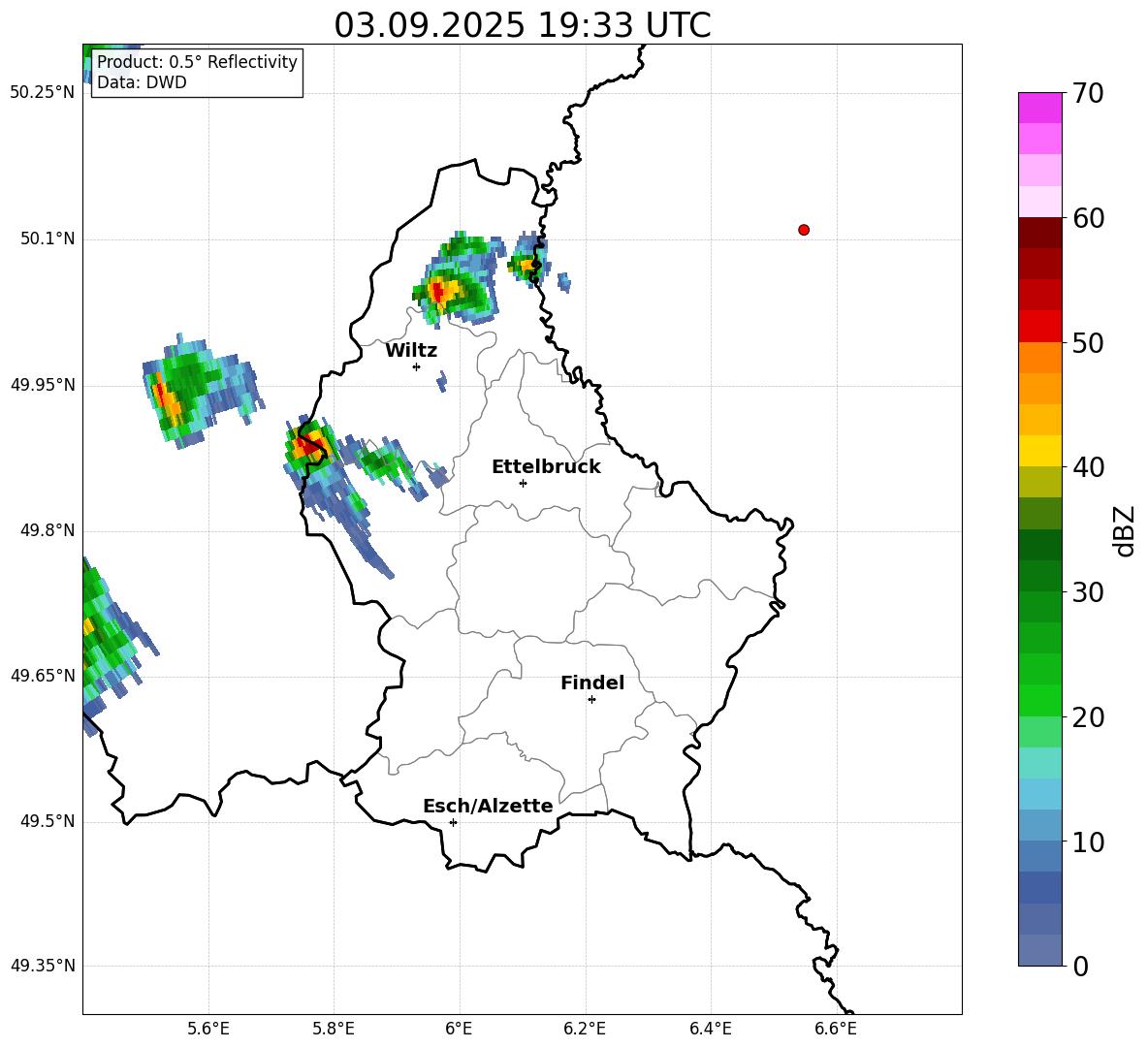This screenshot has width=1148, height=1048.
Task: Click the 49.35°N latitude label
Action: pyautogui.click(x=43, y=966)
